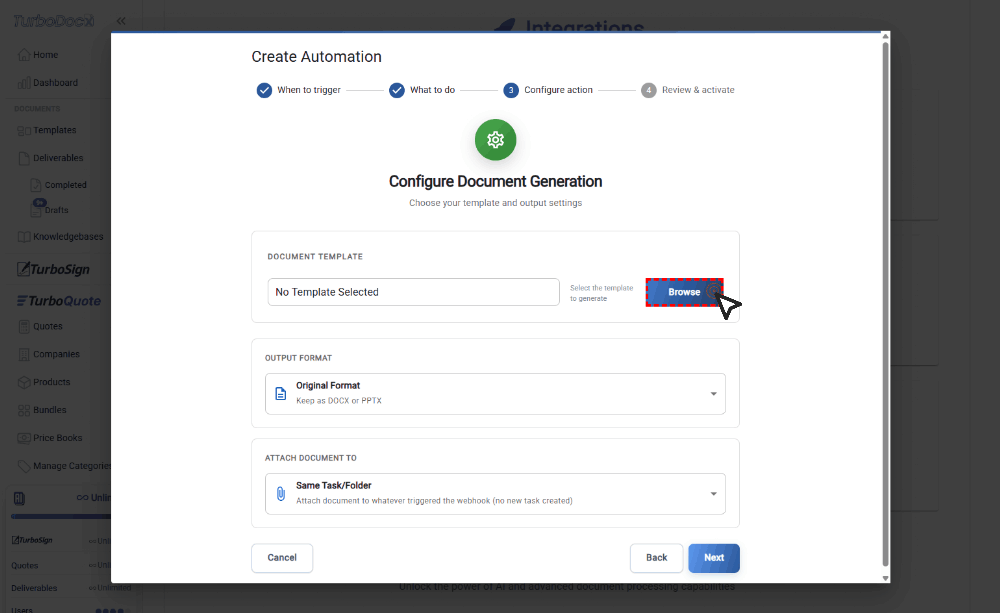Screen dimensions: 1000x613
Task: Click the 'No Template Selected' field
Action: click(x=413, y=292)
